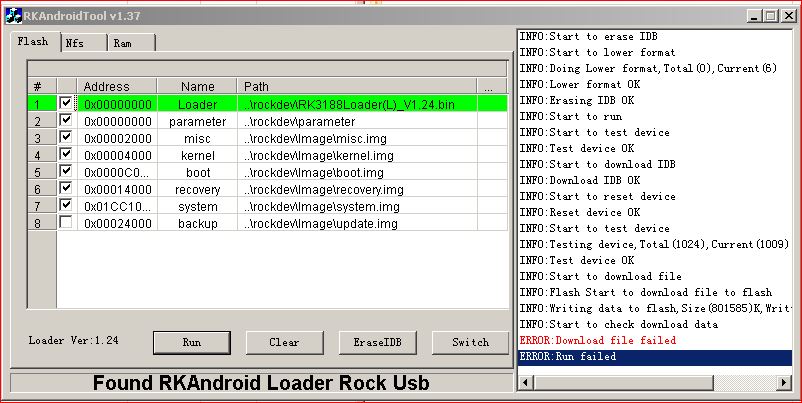Click the 0x00014000 address cell
Image resolution: width=802 pixels, height=403 pixels.
[x=118, y=190]
